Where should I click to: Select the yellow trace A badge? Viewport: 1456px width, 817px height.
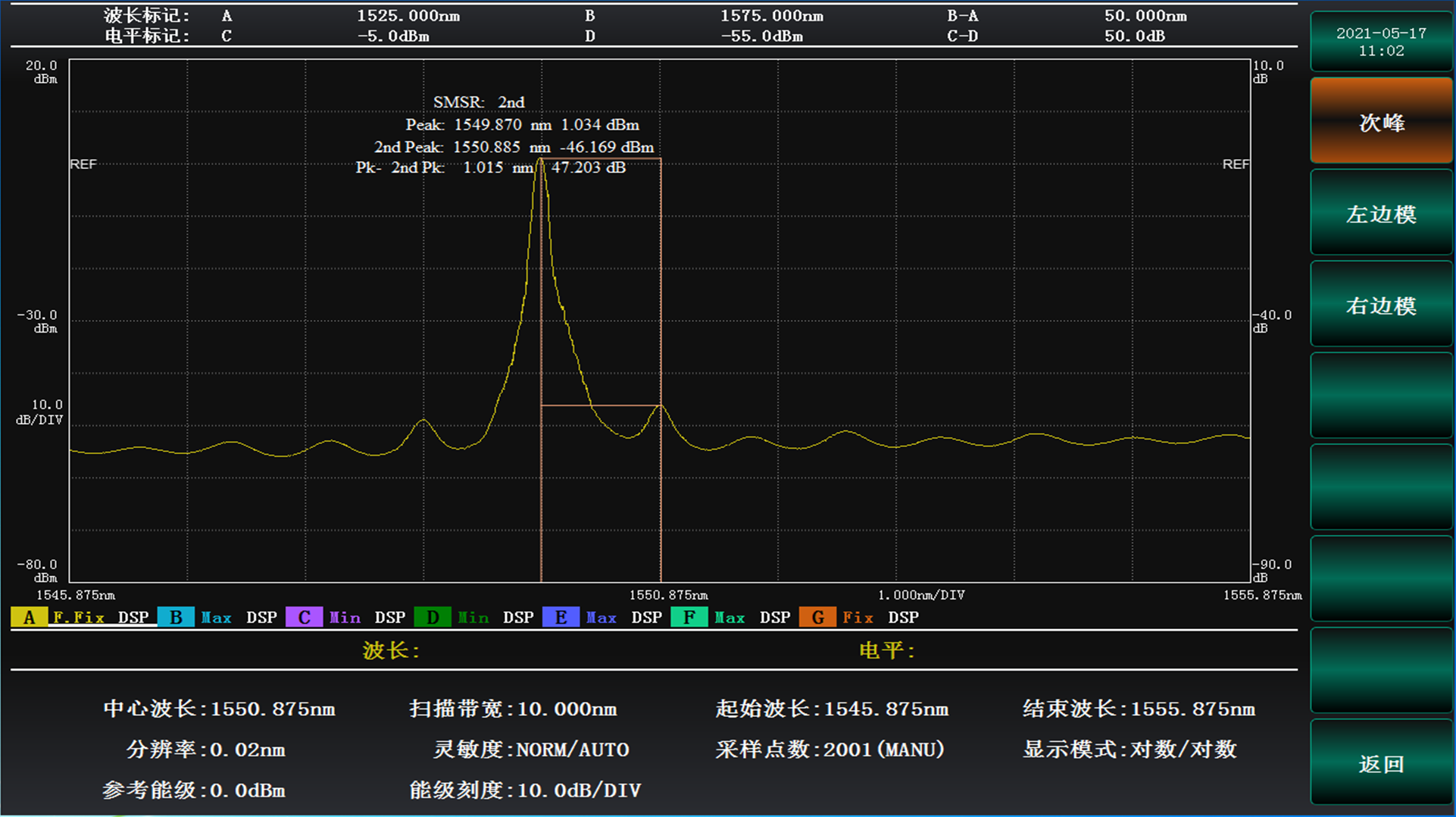[x=29, y=618]
